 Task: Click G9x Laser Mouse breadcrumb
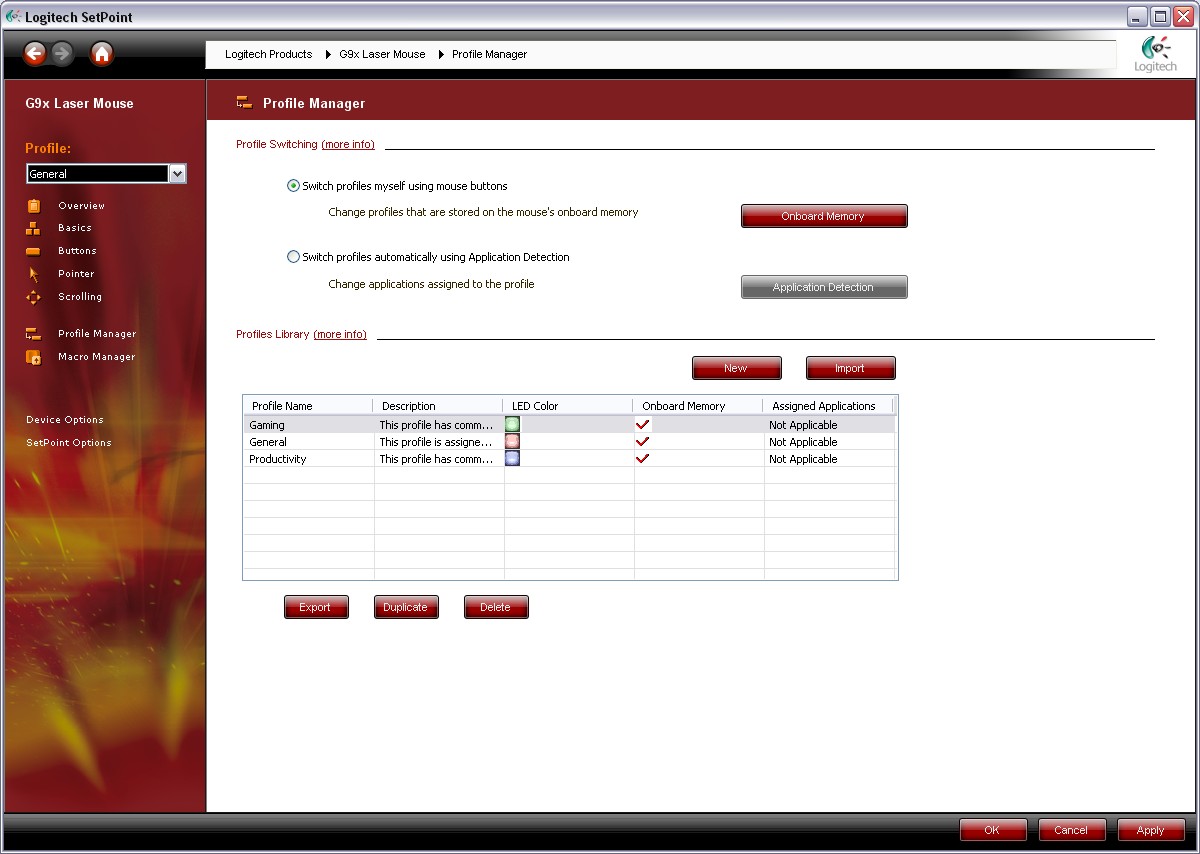(382, 54)
